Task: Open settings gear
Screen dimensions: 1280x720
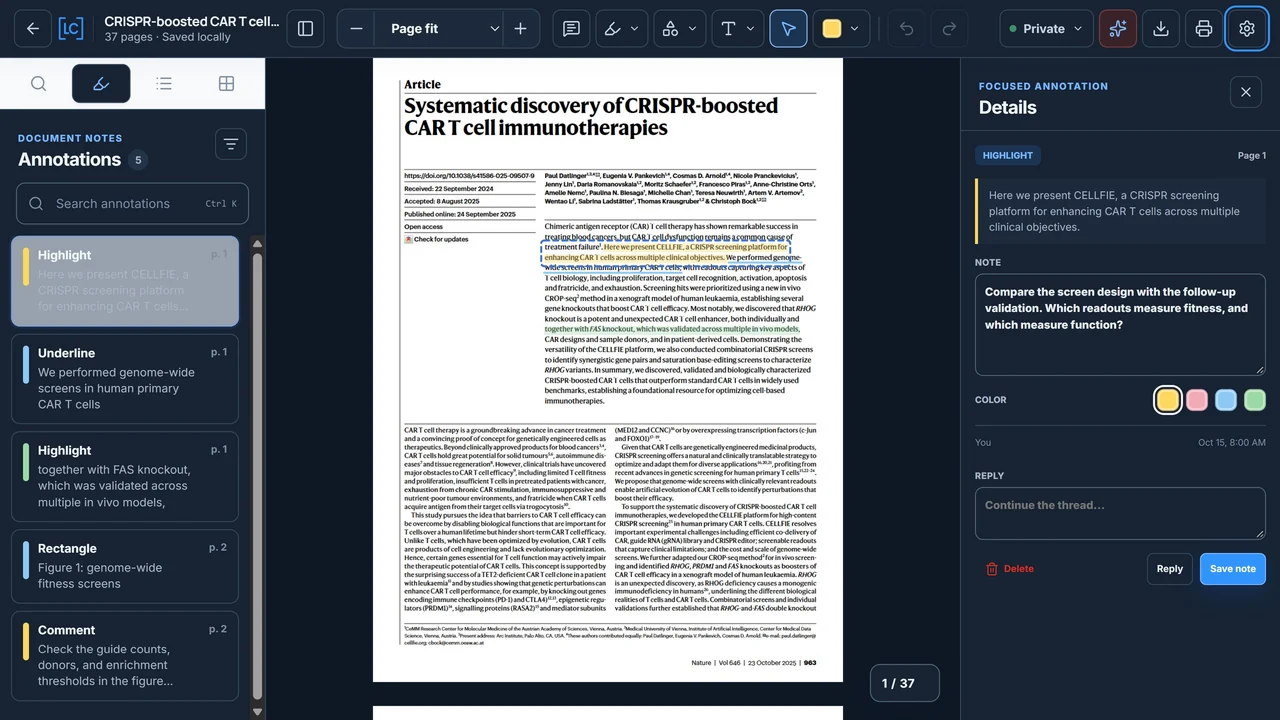Action: coord(1247,29)
